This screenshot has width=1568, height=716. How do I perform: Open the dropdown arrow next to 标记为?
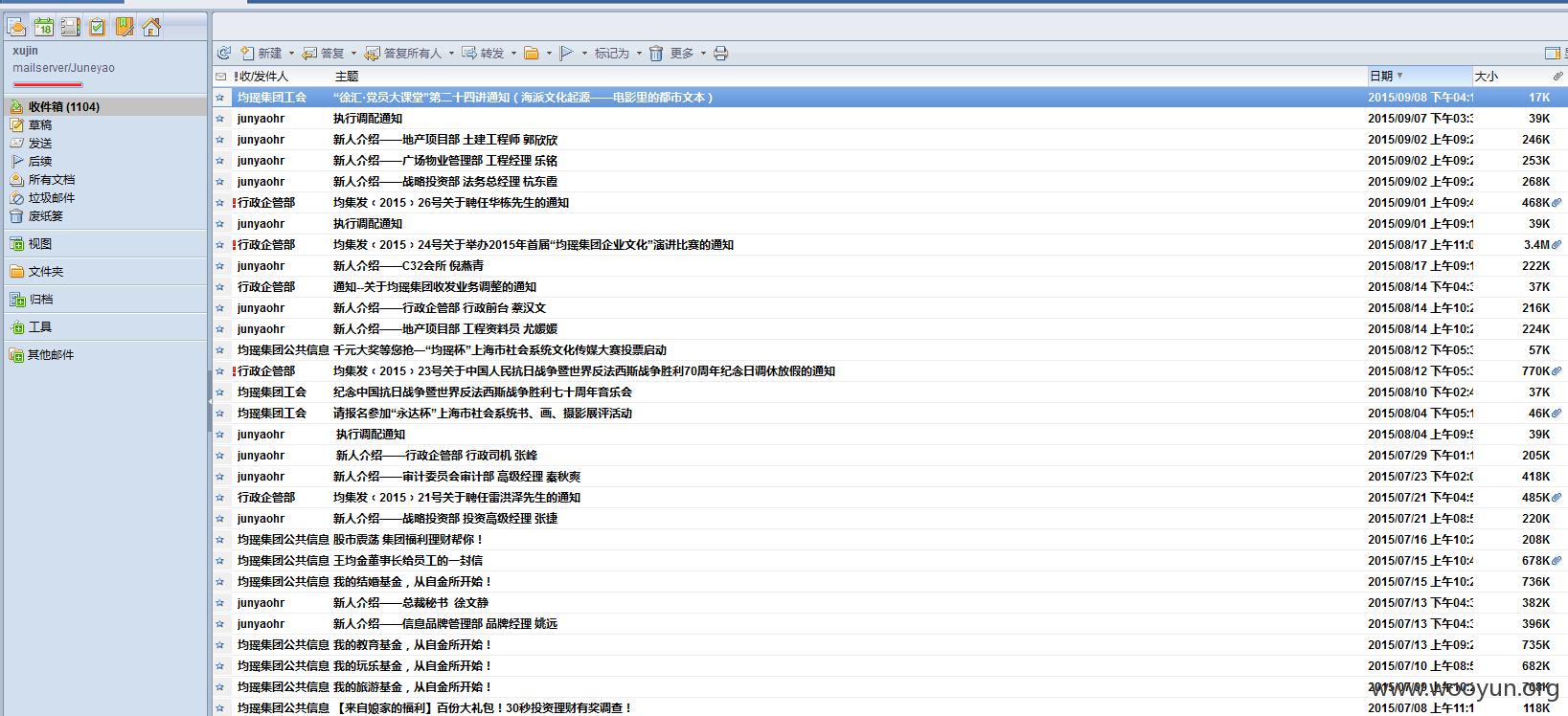tap(639, 54)
